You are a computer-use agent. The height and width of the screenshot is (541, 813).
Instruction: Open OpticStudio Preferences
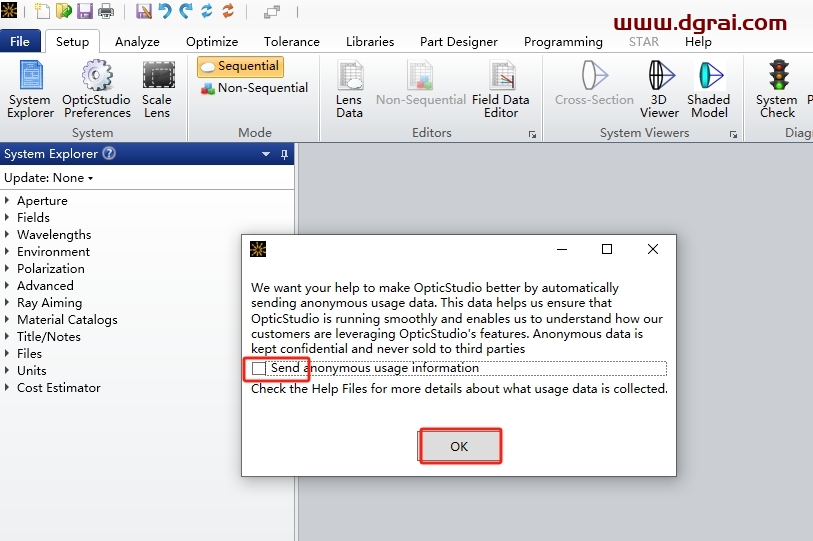(x=96, y=89)
